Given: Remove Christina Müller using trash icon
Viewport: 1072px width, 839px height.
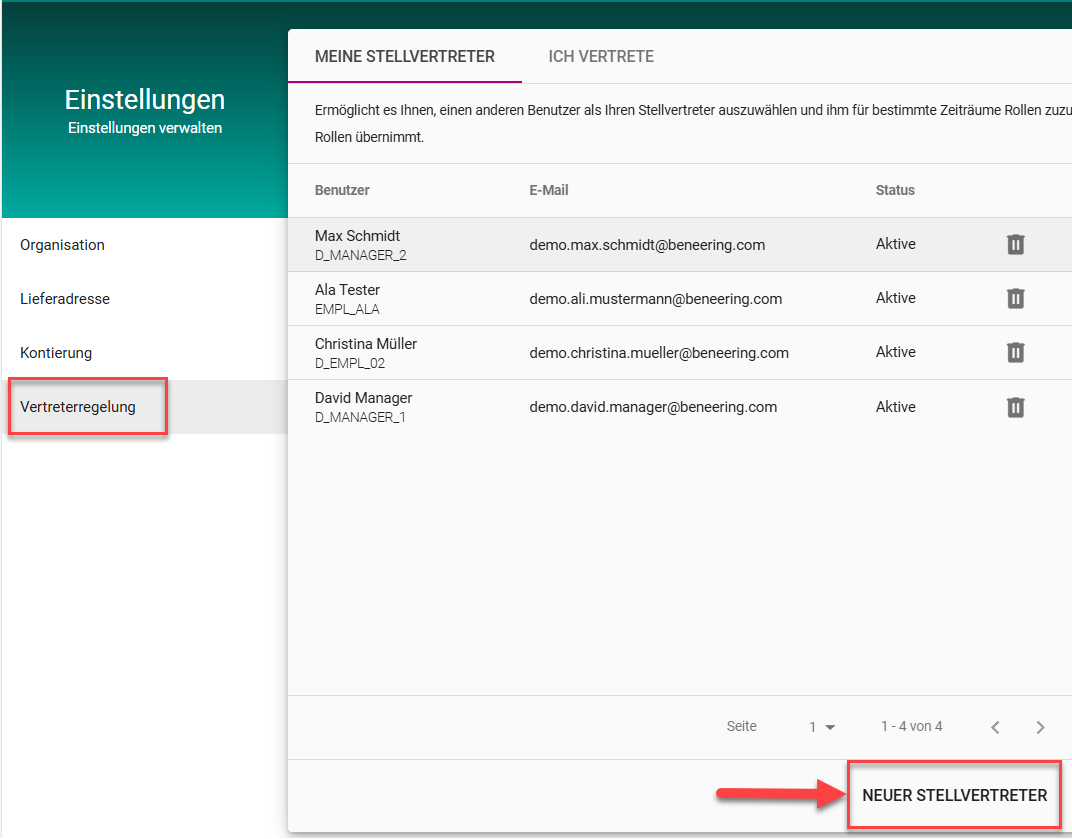Looking at the screenshot, I should click(1015, 352).
